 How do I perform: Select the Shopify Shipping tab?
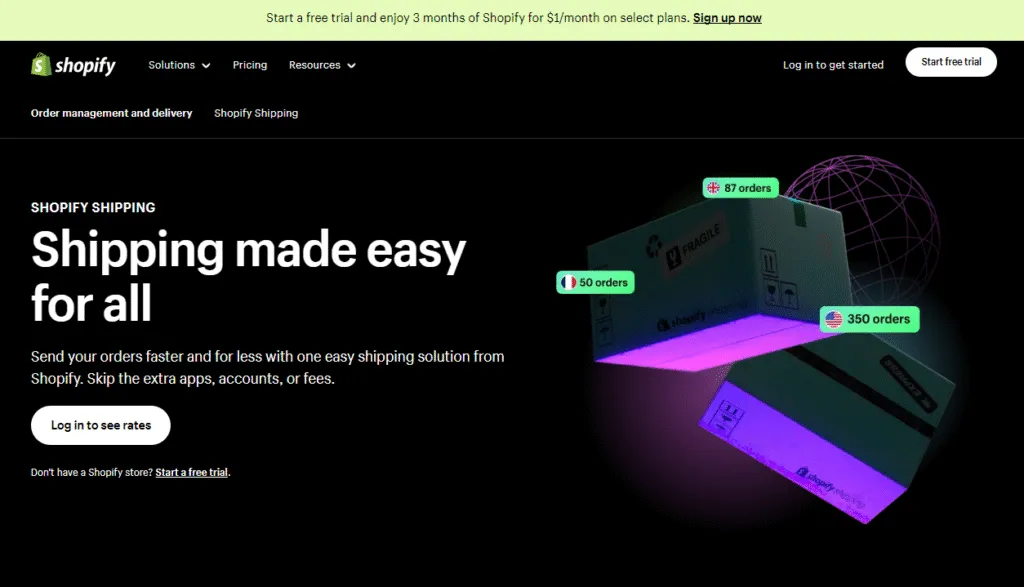point(255,113)
